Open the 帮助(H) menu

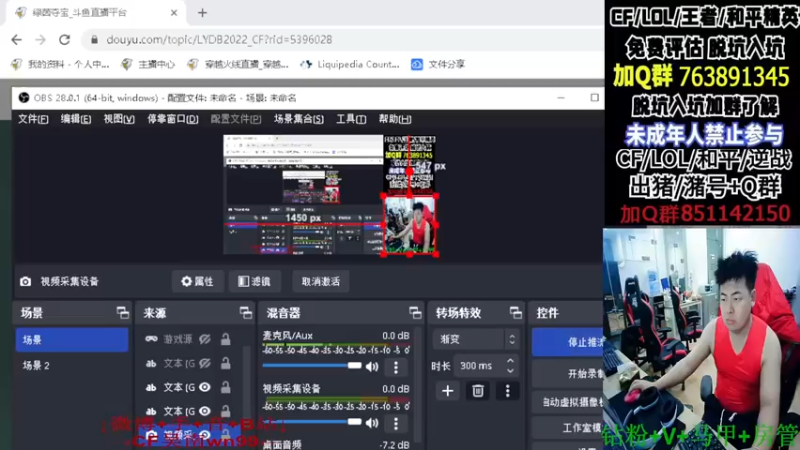395,119
